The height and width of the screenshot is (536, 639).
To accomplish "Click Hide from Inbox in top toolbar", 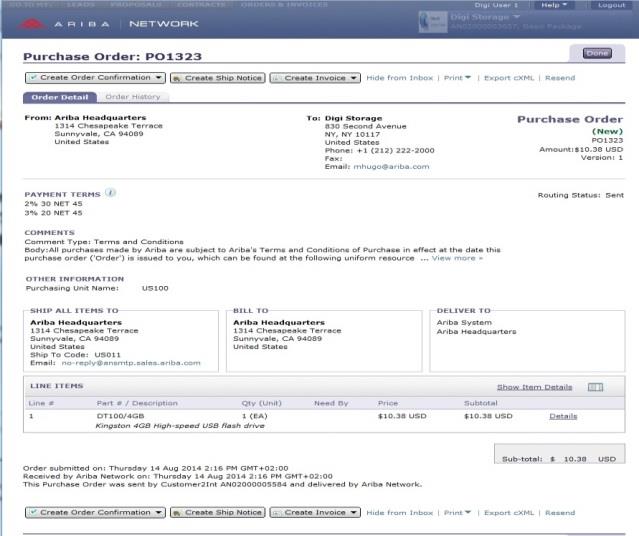I will click(399, 78).
